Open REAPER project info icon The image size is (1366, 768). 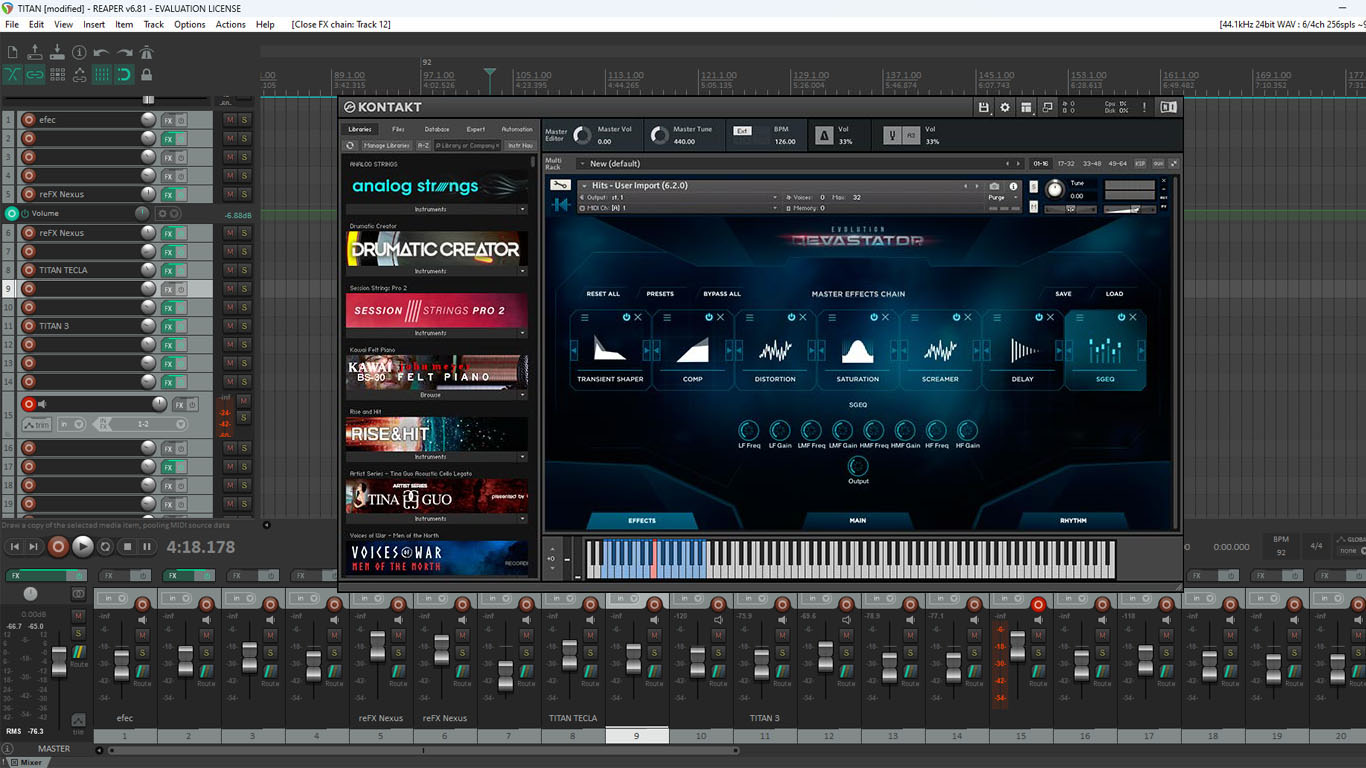coord(79,51)
